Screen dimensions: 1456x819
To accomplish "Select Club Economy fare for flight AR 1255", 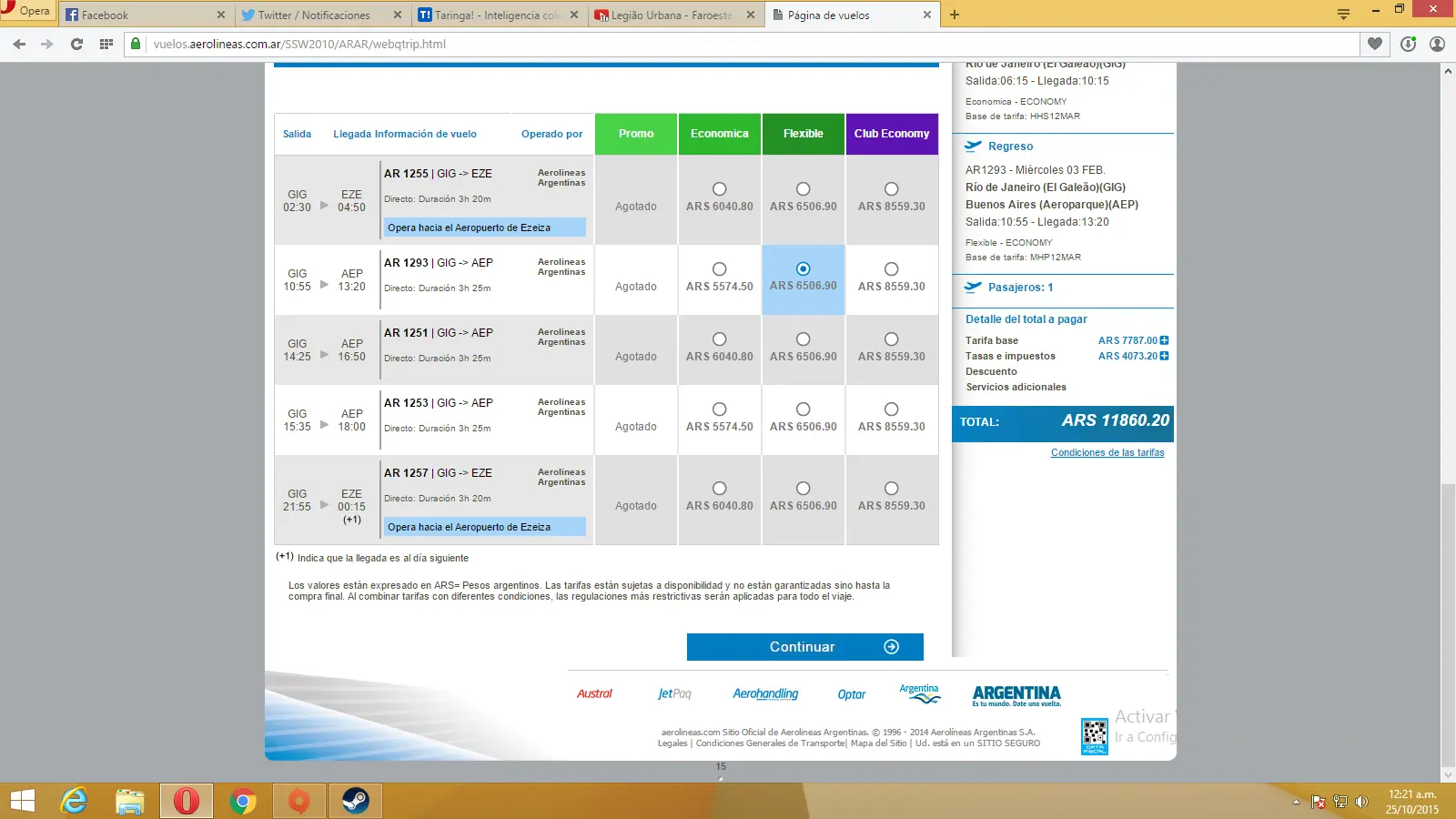I will tap(892, 189).
